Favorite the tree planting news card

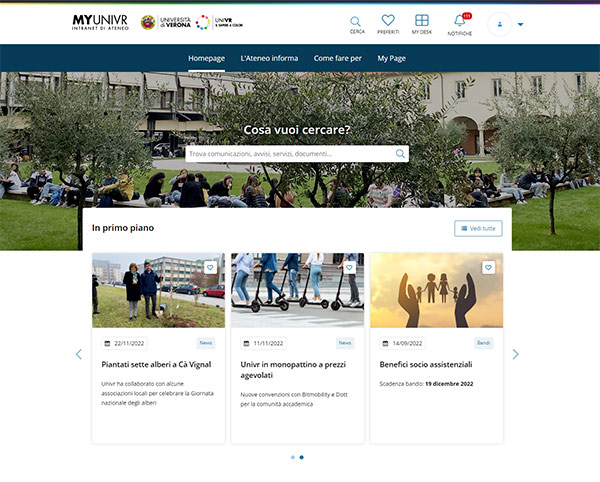coord(211,267)
